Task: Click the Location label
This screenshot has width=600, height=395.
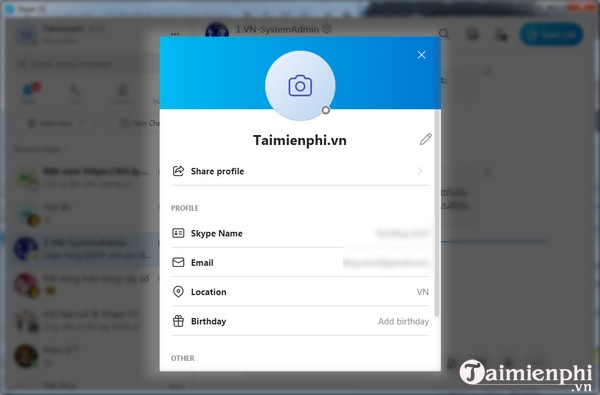Action: coord(209,292)
